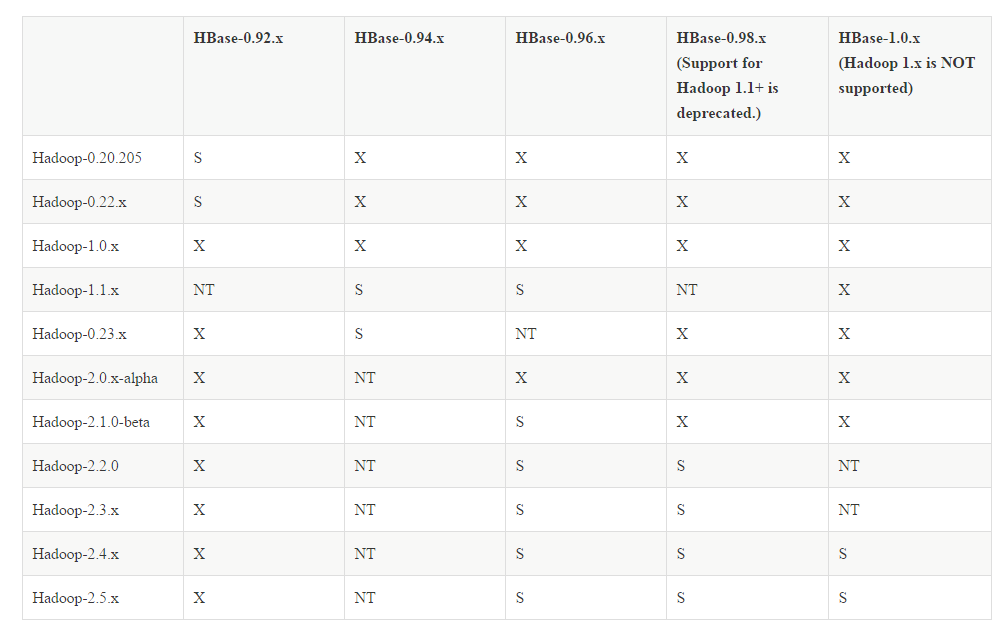1007x636 pixels.
Task: Select NT cell for Hadoop-2.2.0 under HBase-1.0.x
Action: tap(849, 466)
